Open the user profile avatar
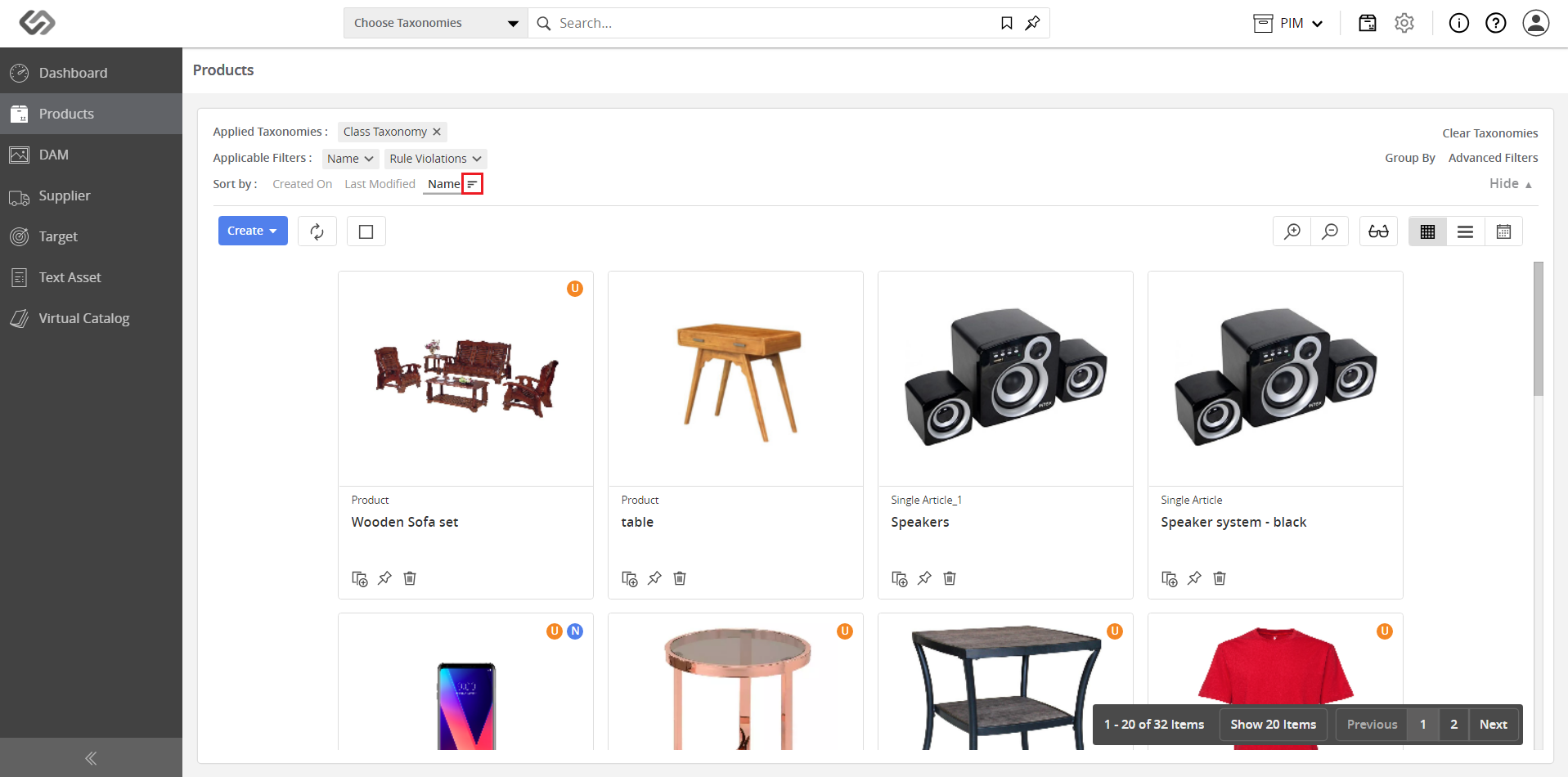 [1536, 23]
